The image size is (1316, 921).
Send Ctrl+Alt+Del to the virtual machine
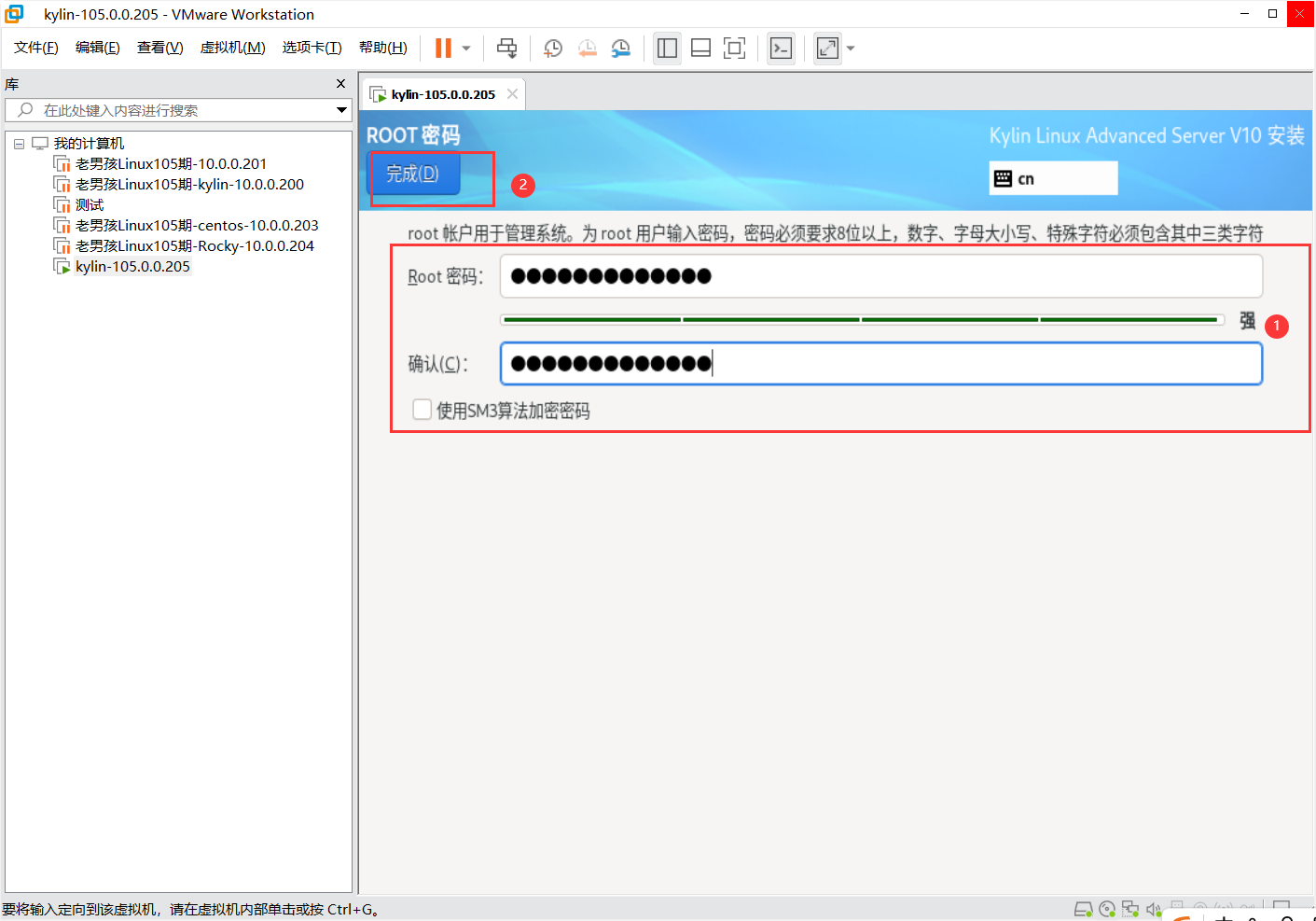506,49
